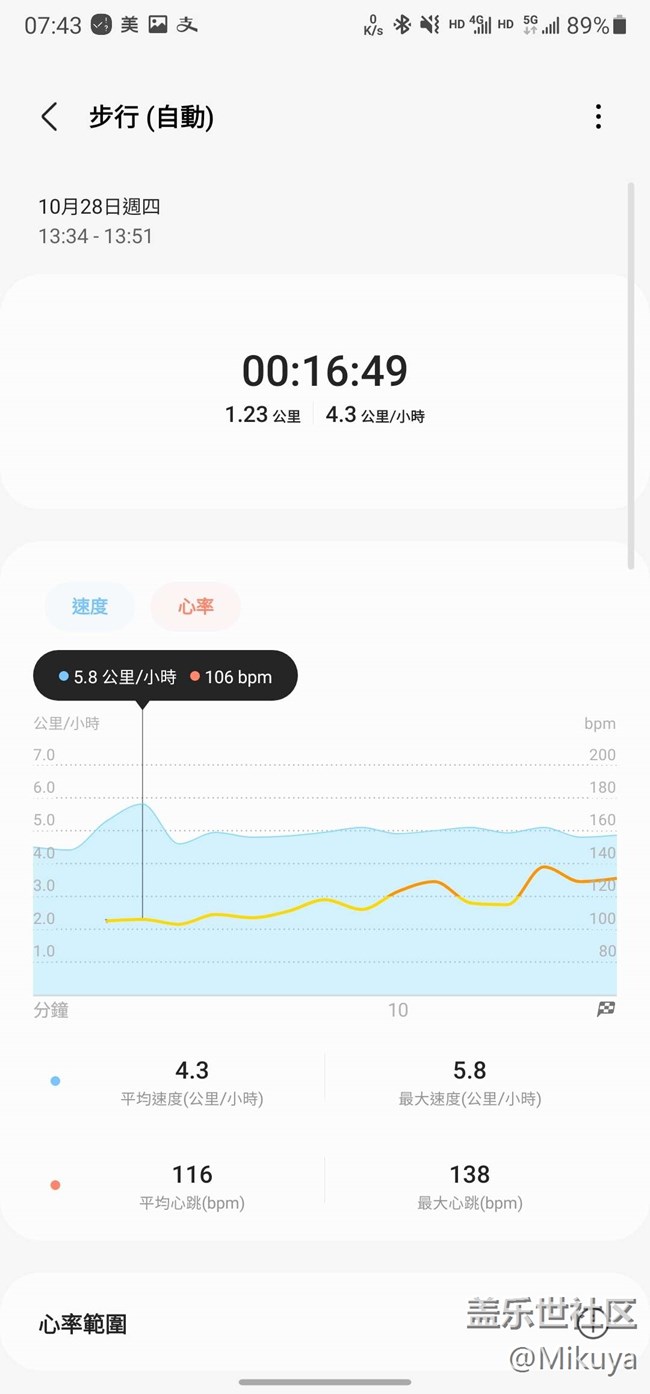The image size is (650, 1394).
Task: Open the three-dot more options menu
Action: coord(598,117)
